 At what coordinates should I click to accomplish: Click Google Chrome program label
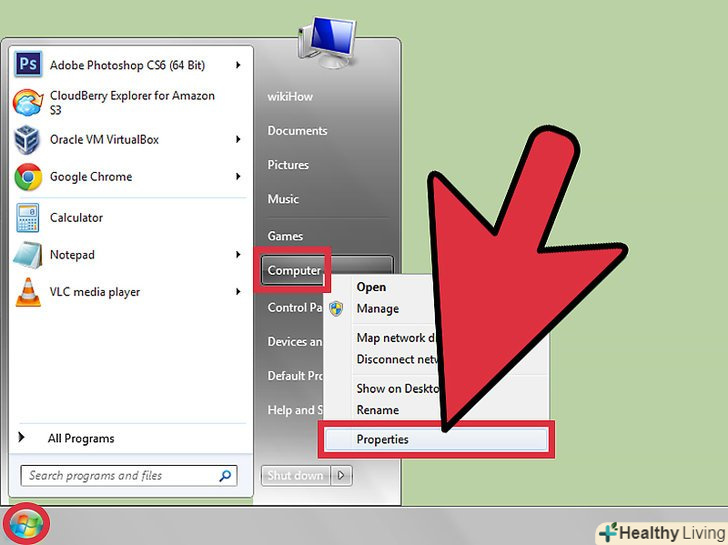click(x=91, y=177)
